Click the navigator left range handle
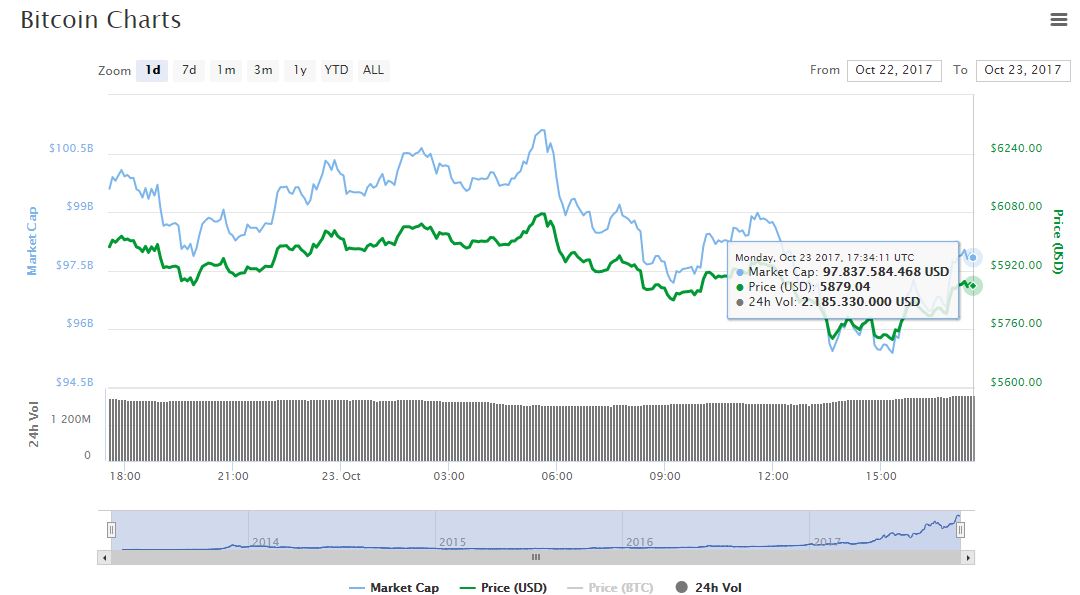 pyautogui.click(x=111, y=530)
